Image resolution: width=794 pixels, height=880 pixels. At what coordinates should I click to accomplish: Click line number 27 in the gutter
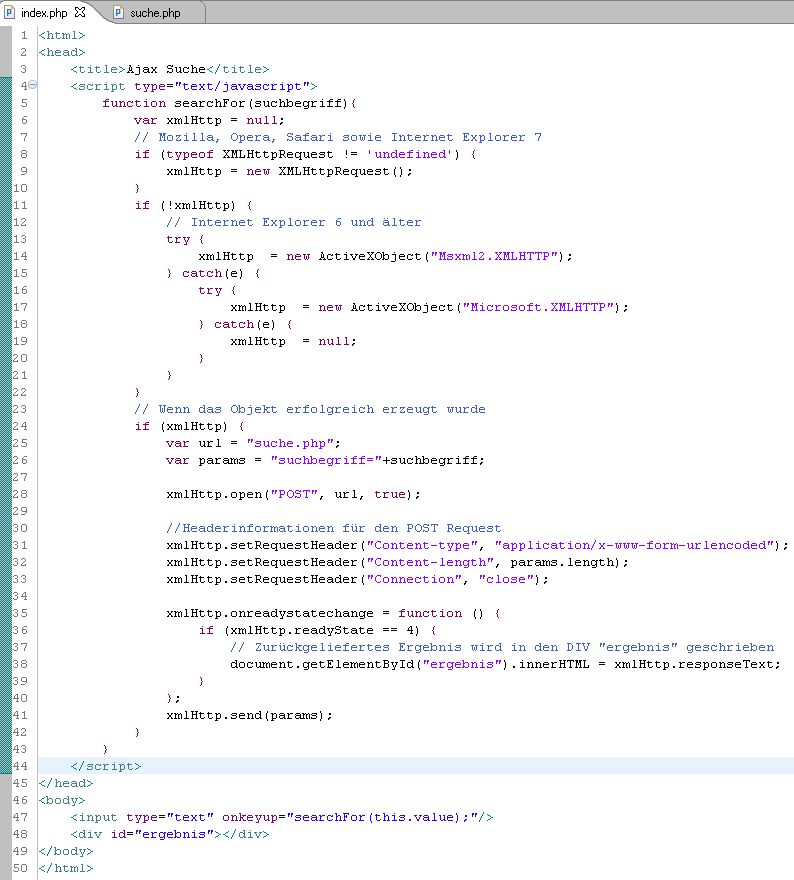[x=20, y=477]
